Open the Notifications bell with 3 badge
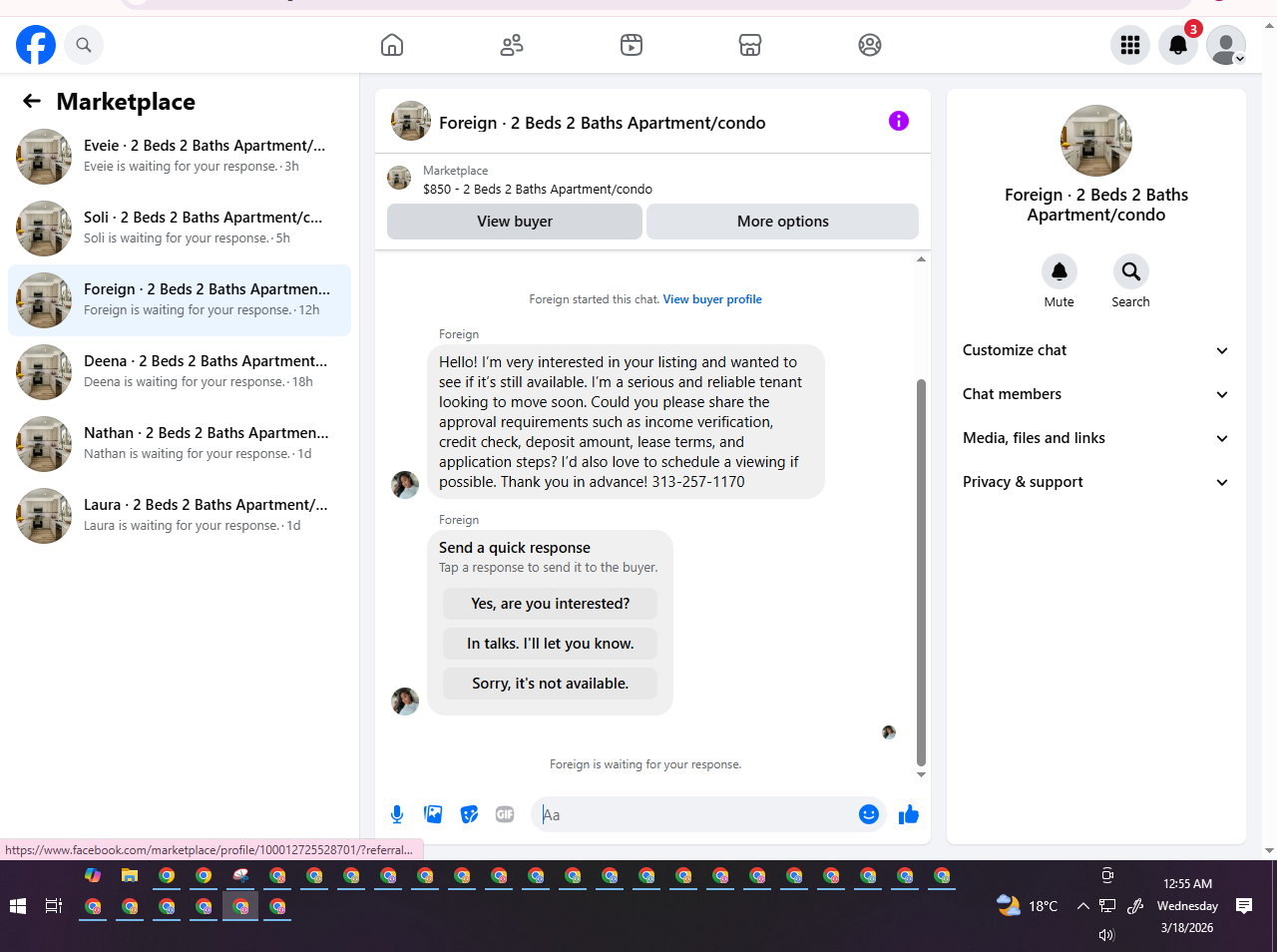Screen dimensions: 1277x952 point(1178,45)
